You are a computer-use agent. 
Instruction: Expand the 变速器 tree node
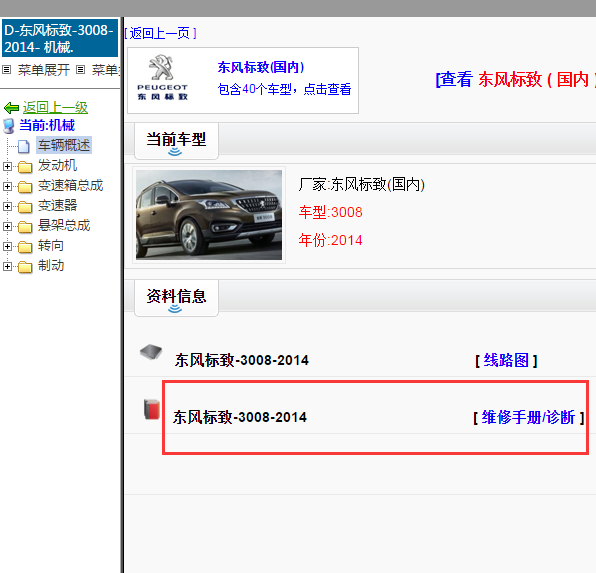tap(7, 206)
